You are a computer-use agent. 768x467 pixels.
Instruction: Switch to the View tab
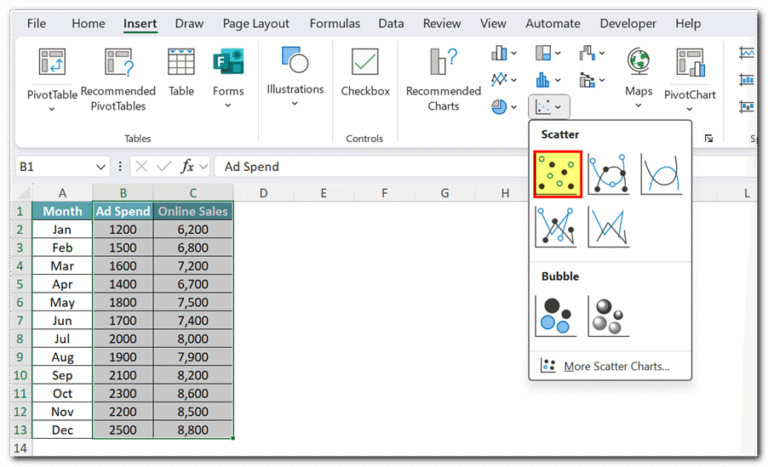[493, 24]
